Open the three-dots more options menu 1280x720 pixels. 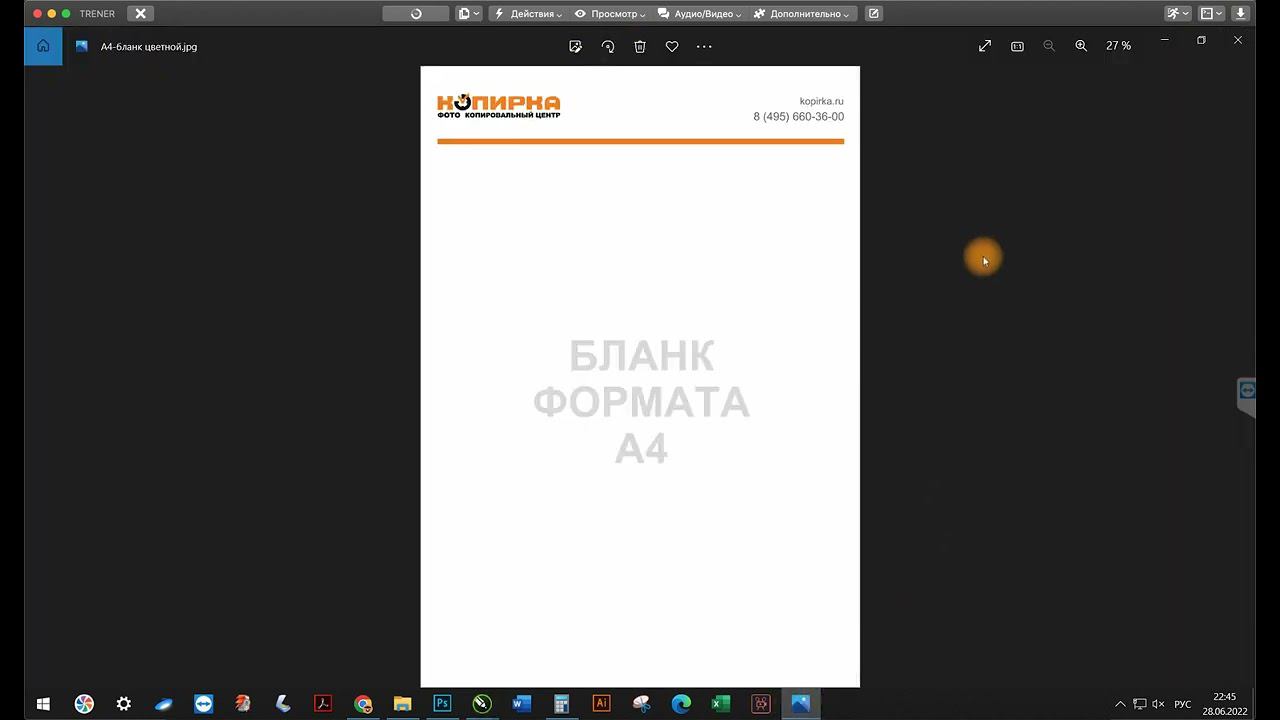[704, 46]
